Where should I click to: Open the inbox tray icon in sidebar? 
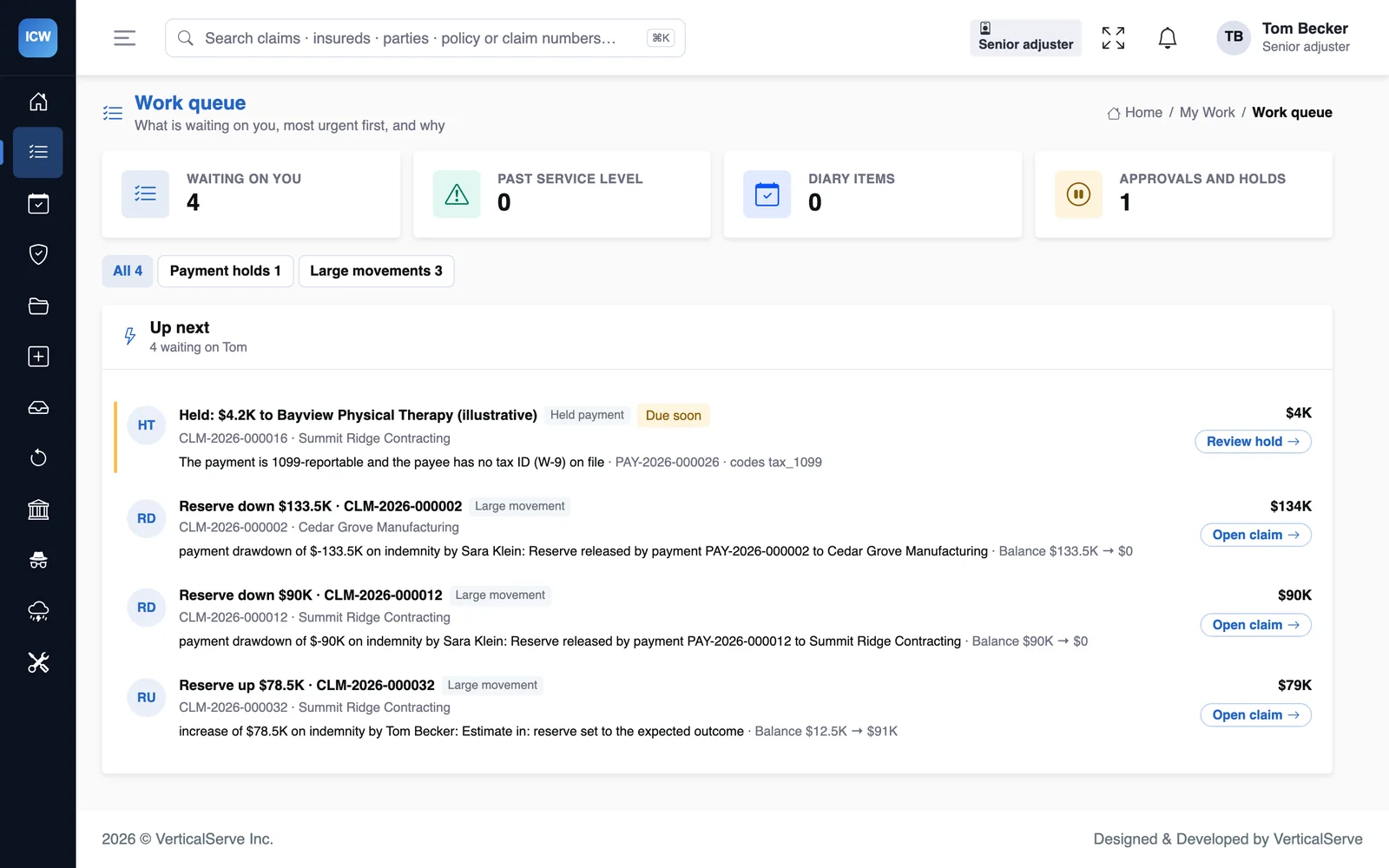[38, 407]
